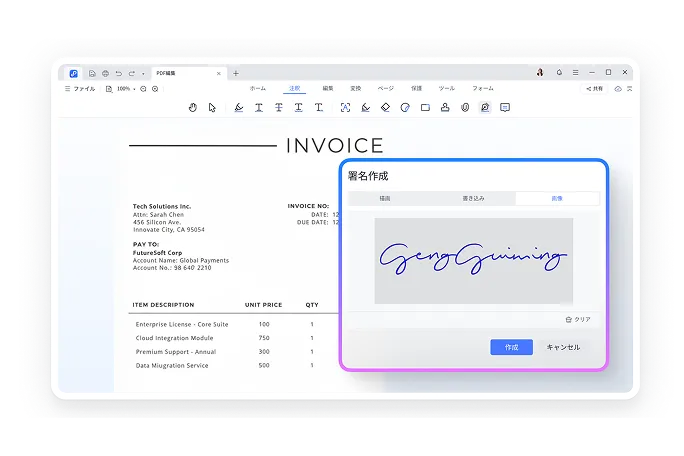Click the INVOICE heading text

[335, 146]
